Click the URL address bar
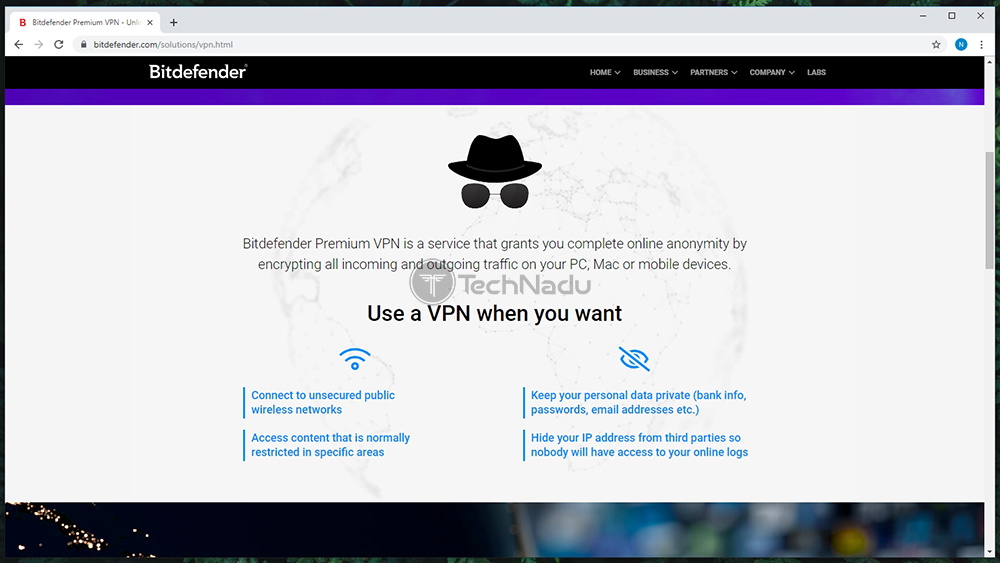The width and height of the screenshot is (1000, 563). tap(504, 45)
